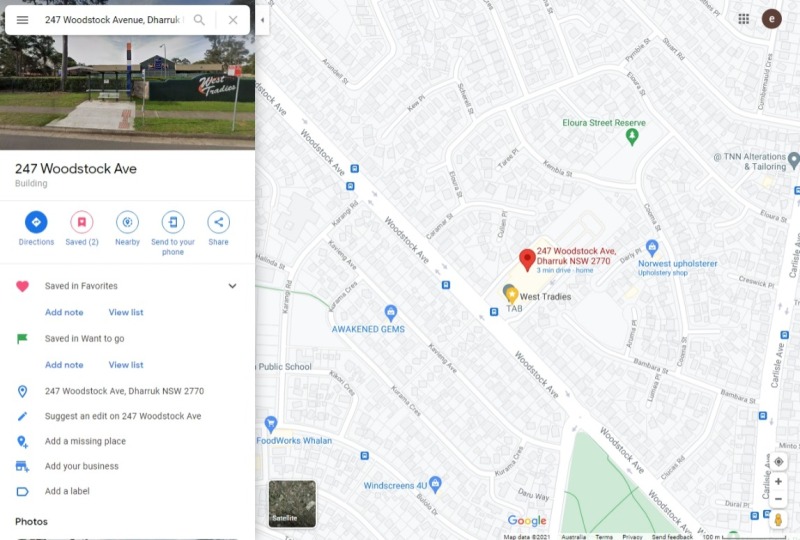Get Directions to 247 Woodstock Ave

[x=36, y=229]
